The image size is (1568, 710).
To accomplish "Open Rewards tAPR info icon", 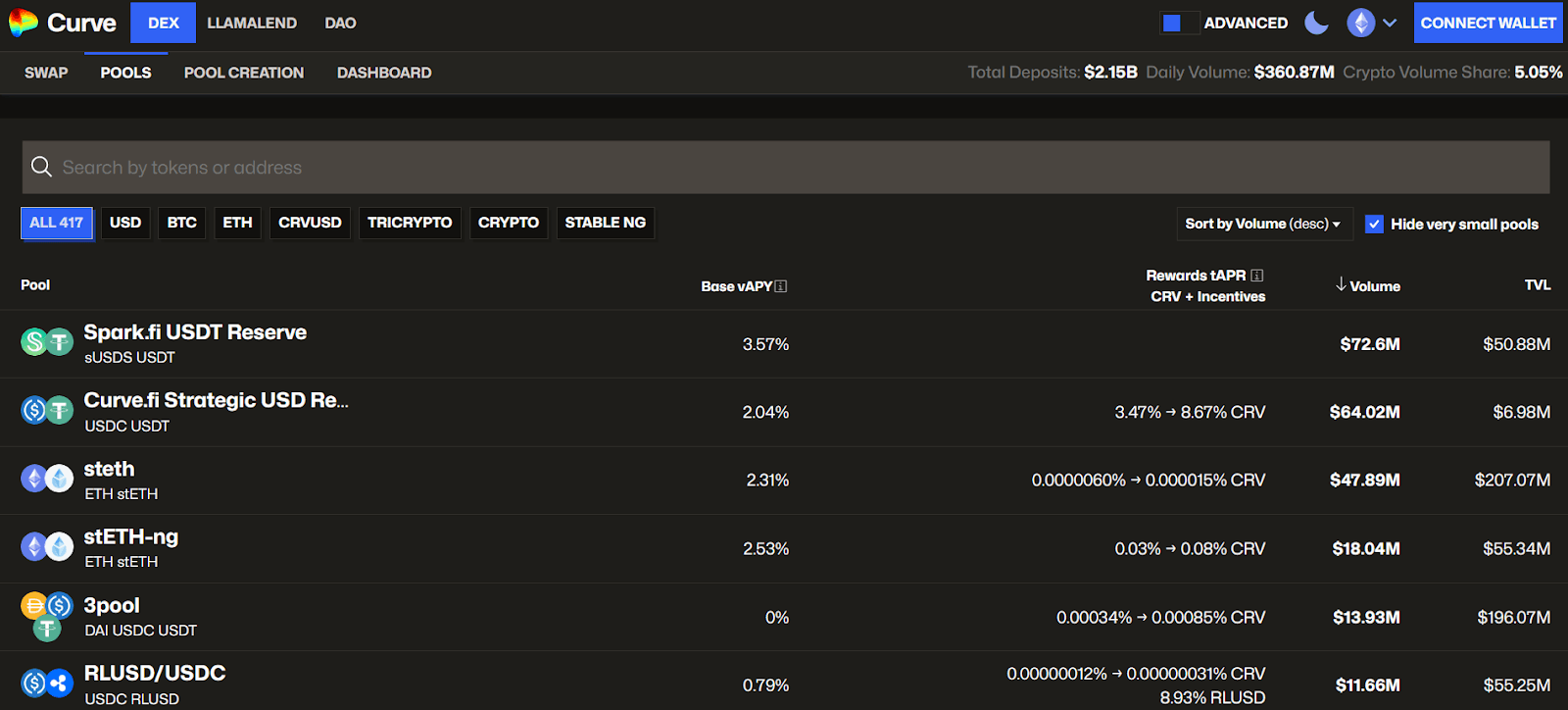I will point(1257,276).
